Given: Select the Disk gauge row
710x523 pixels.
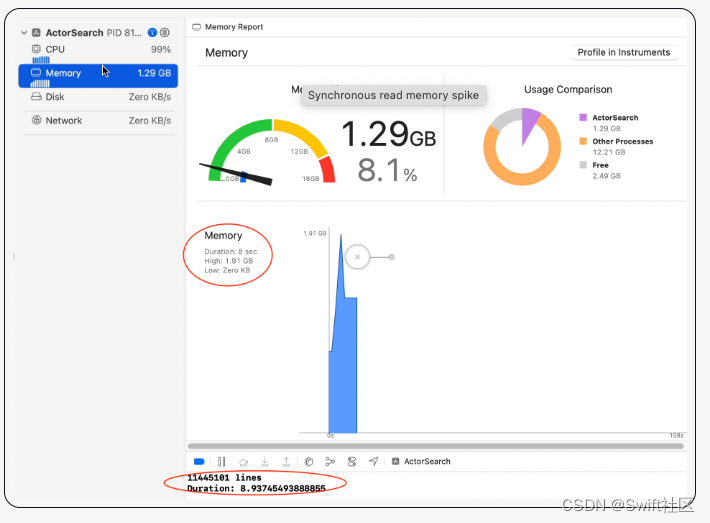Looking at the screenshot, I should point(98,97).
